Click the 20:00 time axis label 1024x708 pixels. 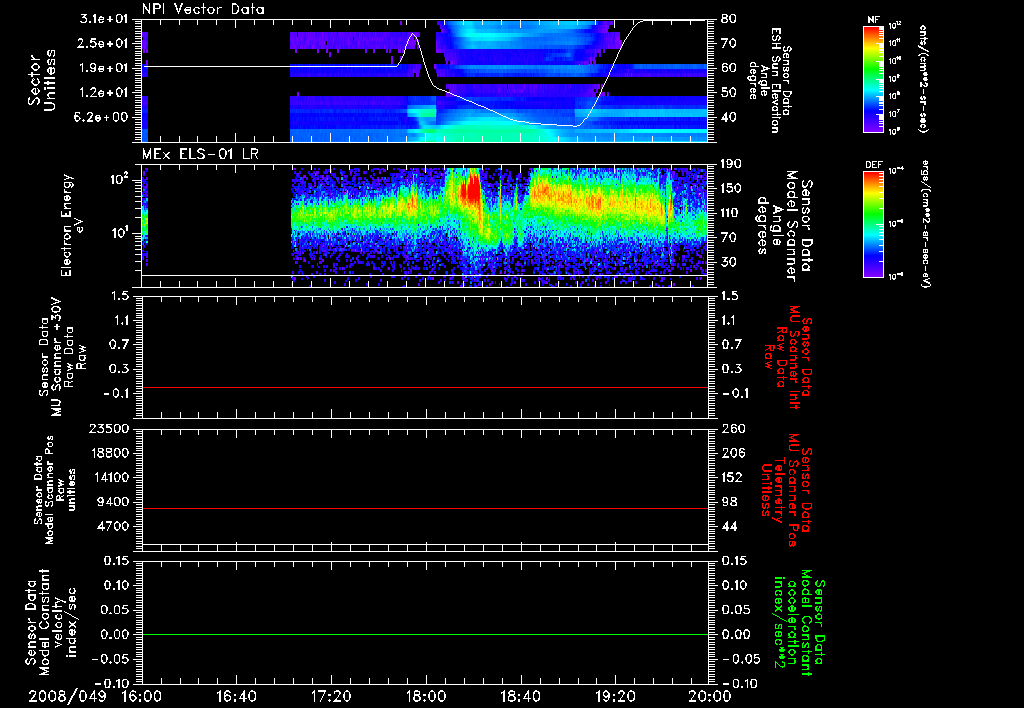pyautogui.click(x=711, y=696)
